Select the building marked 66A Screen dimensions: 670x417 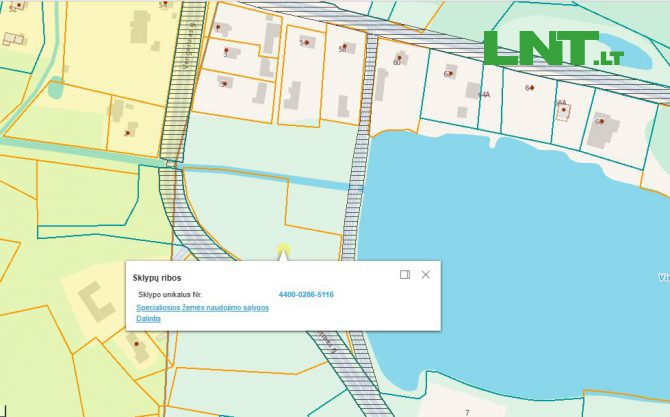coord(562,104)
